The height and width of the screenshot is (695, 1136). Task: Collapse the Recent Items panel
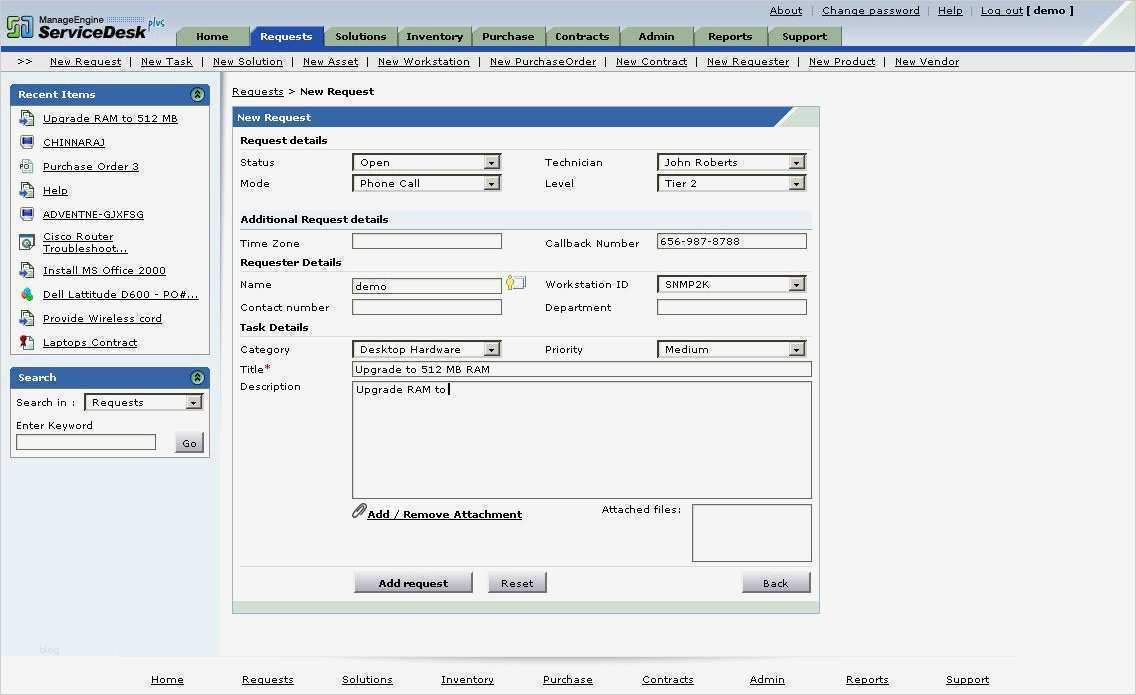197,94
